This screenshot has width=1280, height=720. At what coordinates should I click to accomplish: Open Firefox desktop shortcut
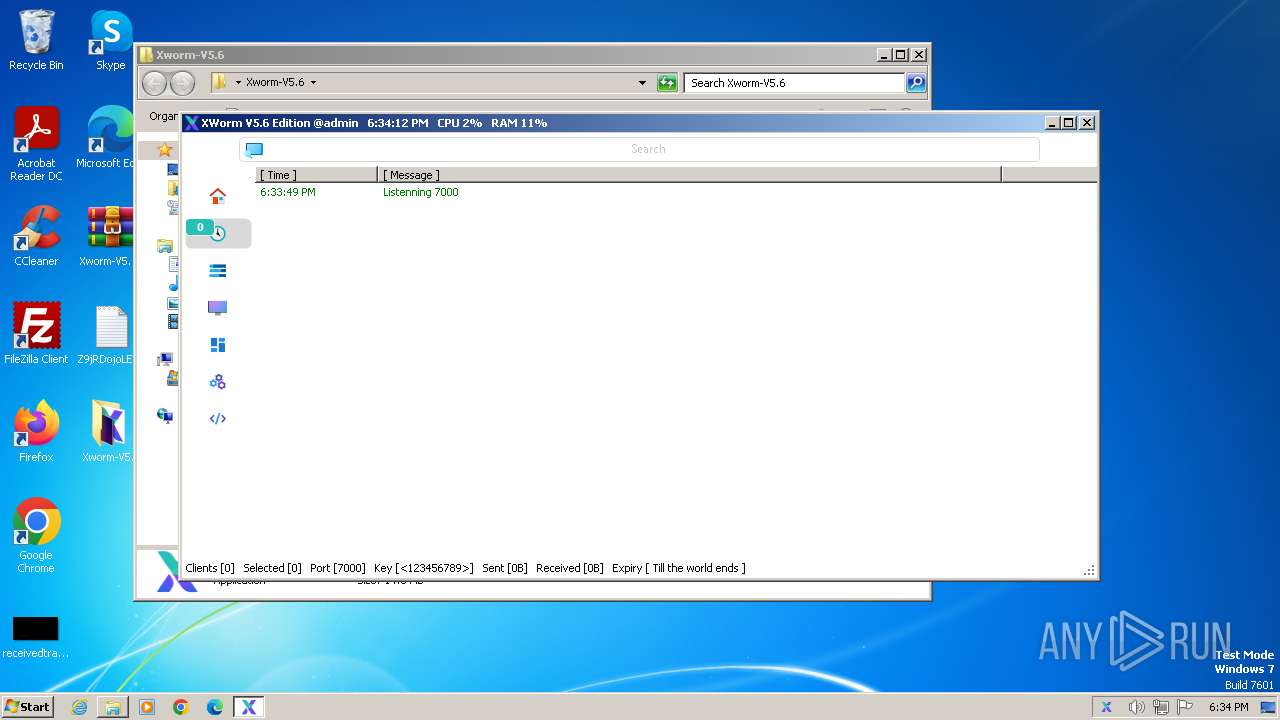pos(36,432)
